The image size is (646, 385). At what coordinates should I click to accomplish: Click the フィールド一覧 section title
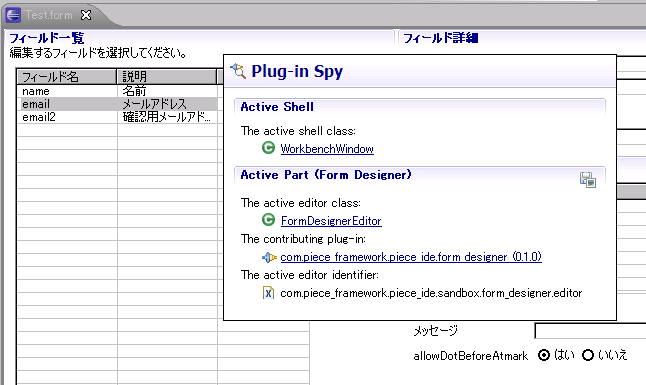coord(47,38)
